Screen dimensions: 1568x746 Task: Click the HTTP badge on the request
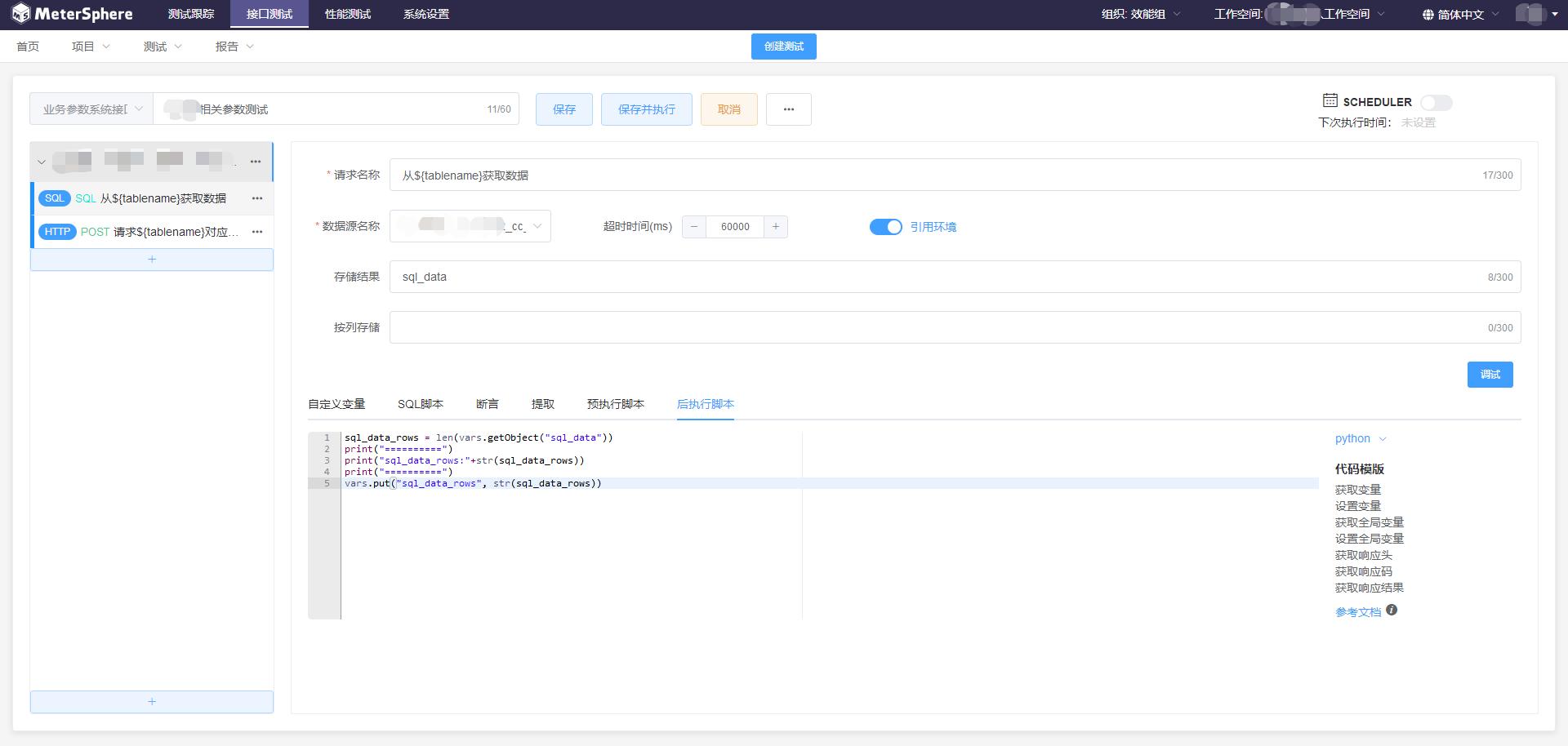[x=57, y=232]
